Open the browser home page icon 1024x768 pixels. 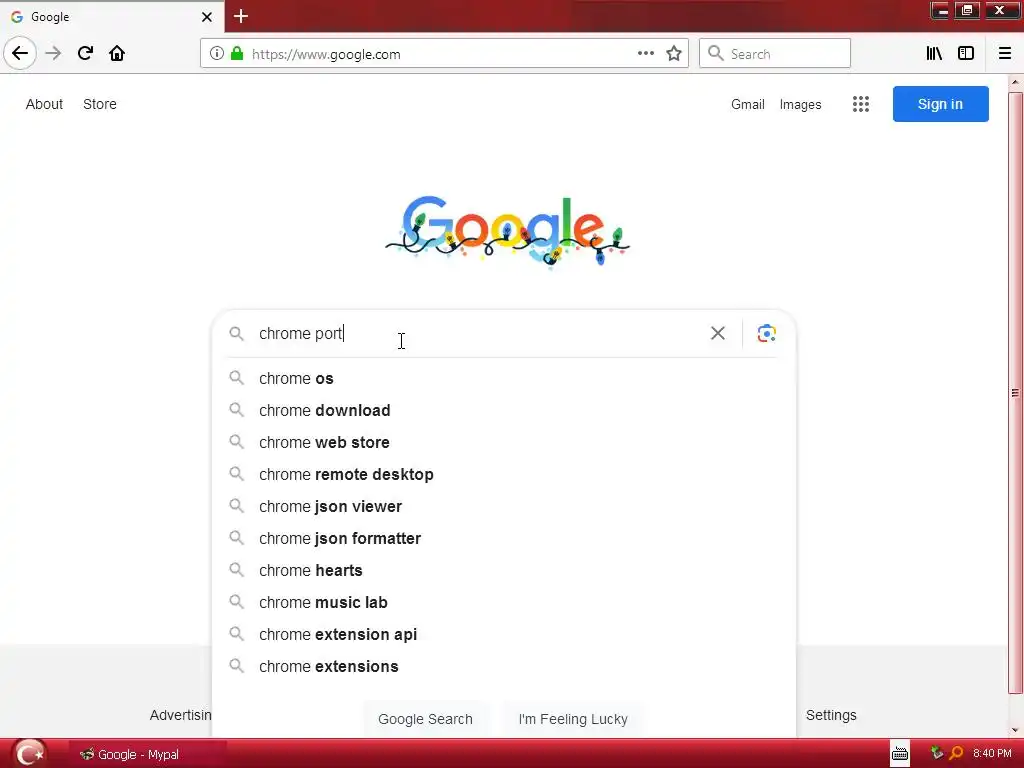point(117,53)
